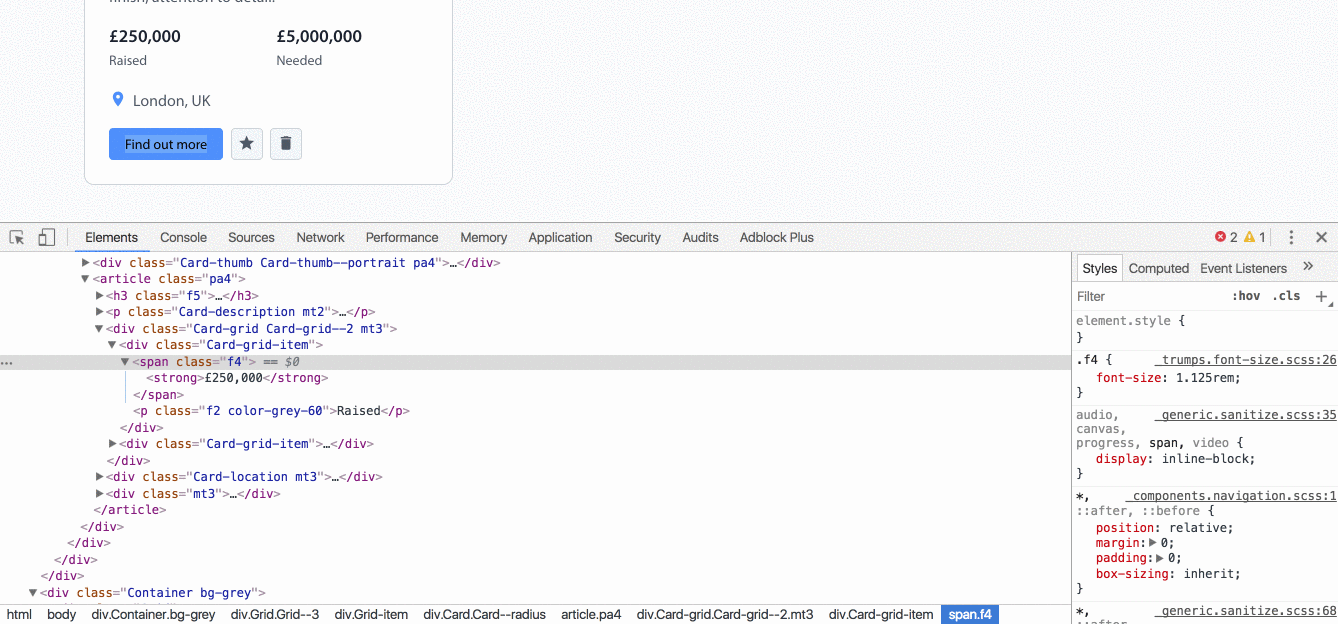Toggle the device toolbar icon
The image size is (1338, 624).
47,237
